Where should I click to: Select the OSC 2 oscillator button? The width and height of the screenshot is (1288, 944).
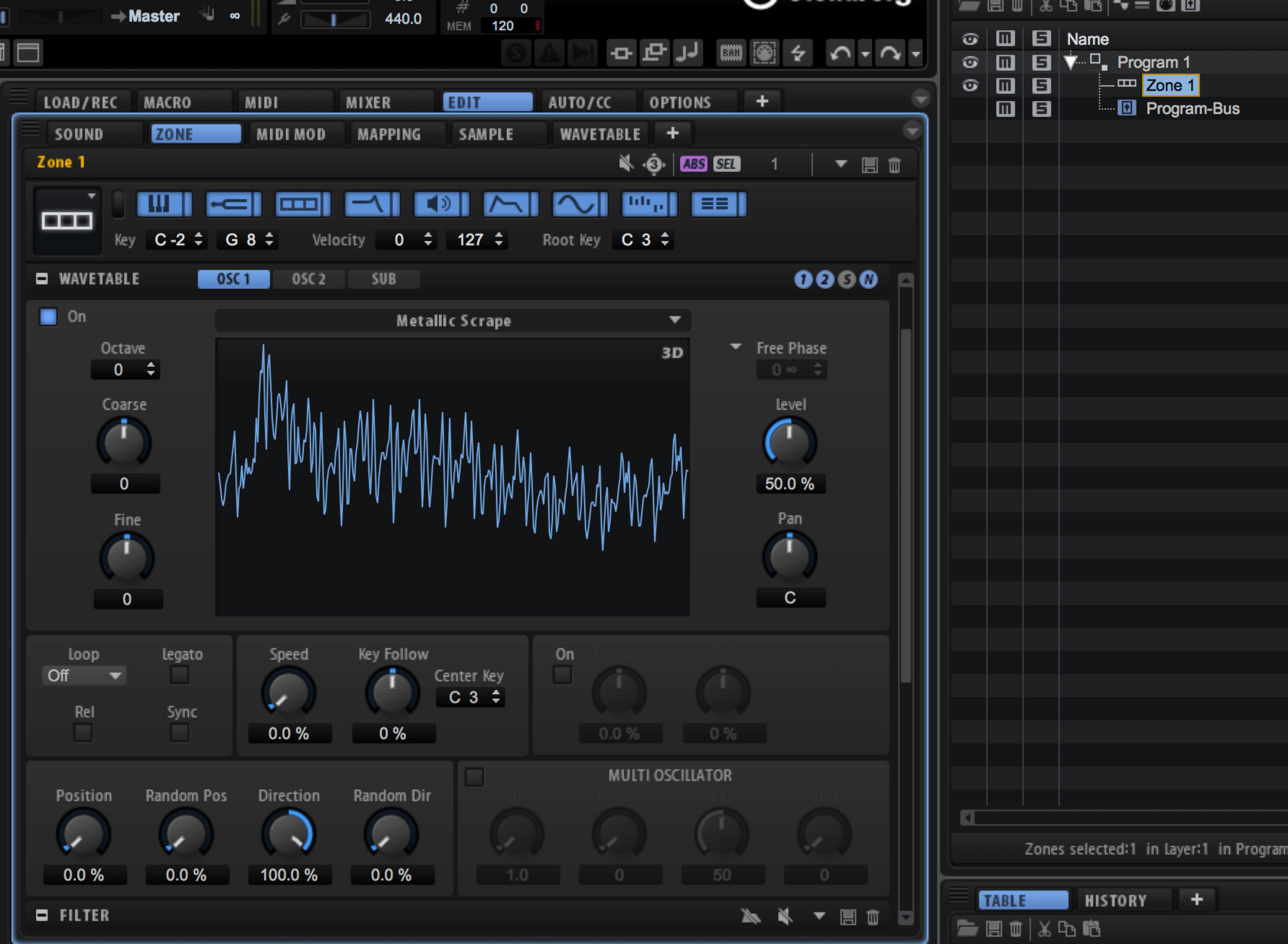tap(309, 279)
